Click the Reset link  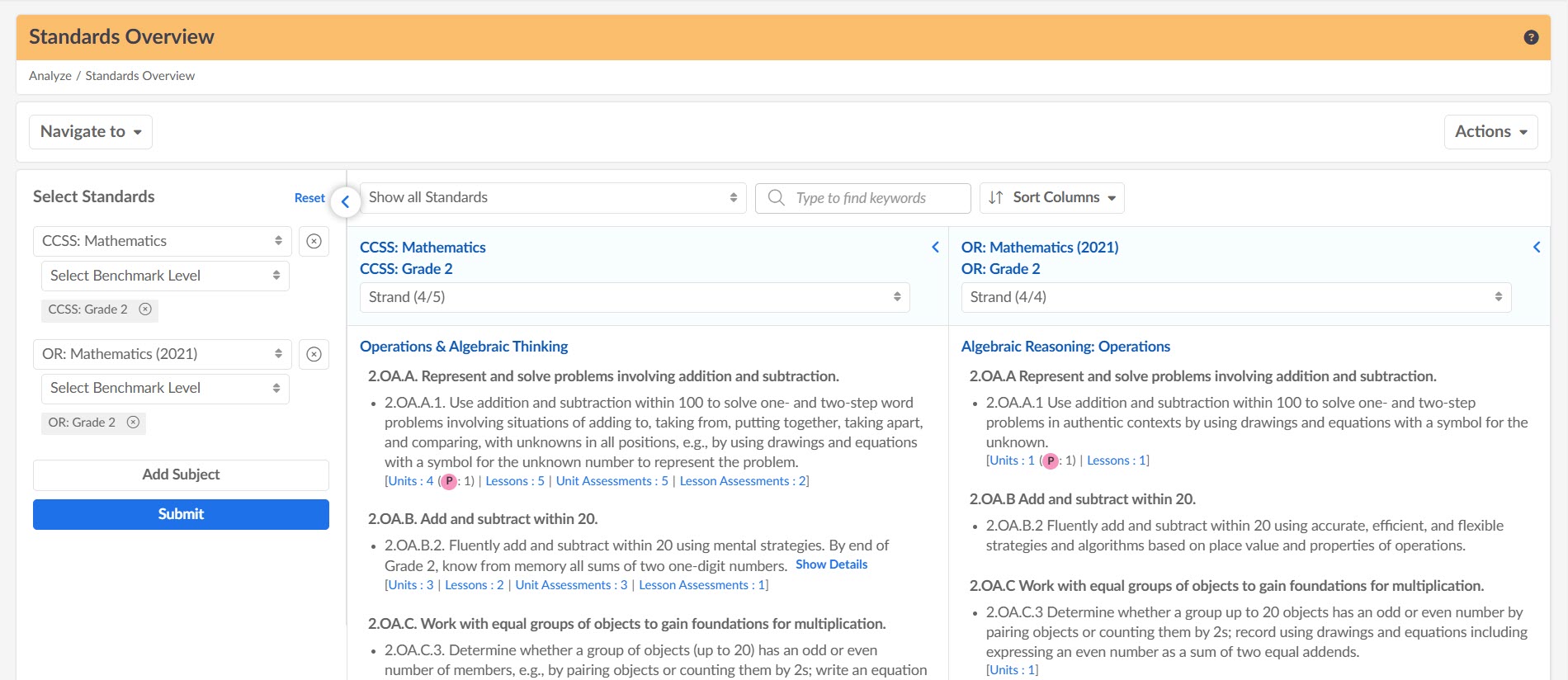[309, 198]
